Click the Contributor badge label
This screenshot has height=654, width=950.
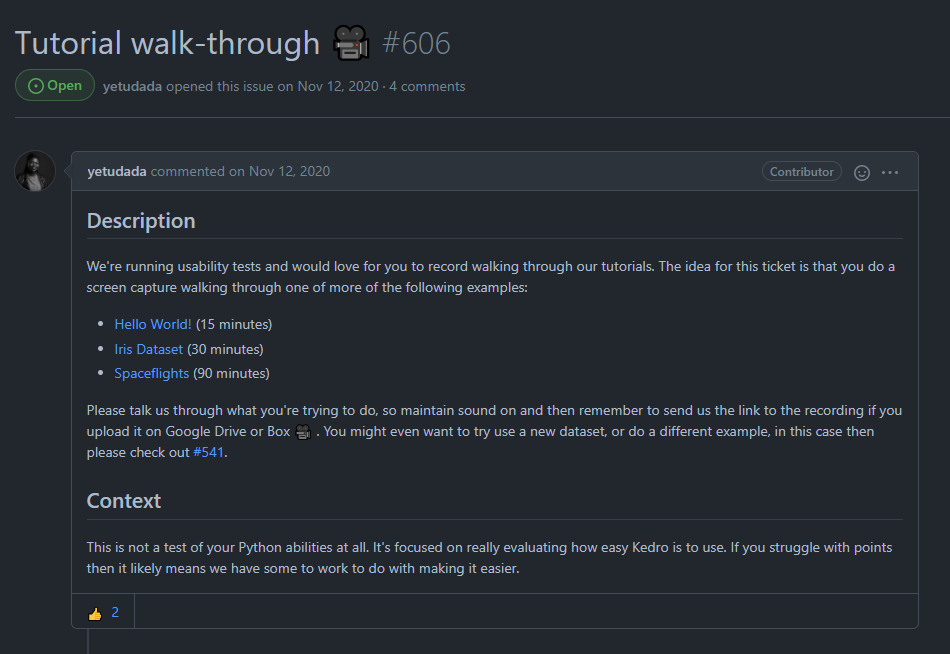(x=801, y=171)
